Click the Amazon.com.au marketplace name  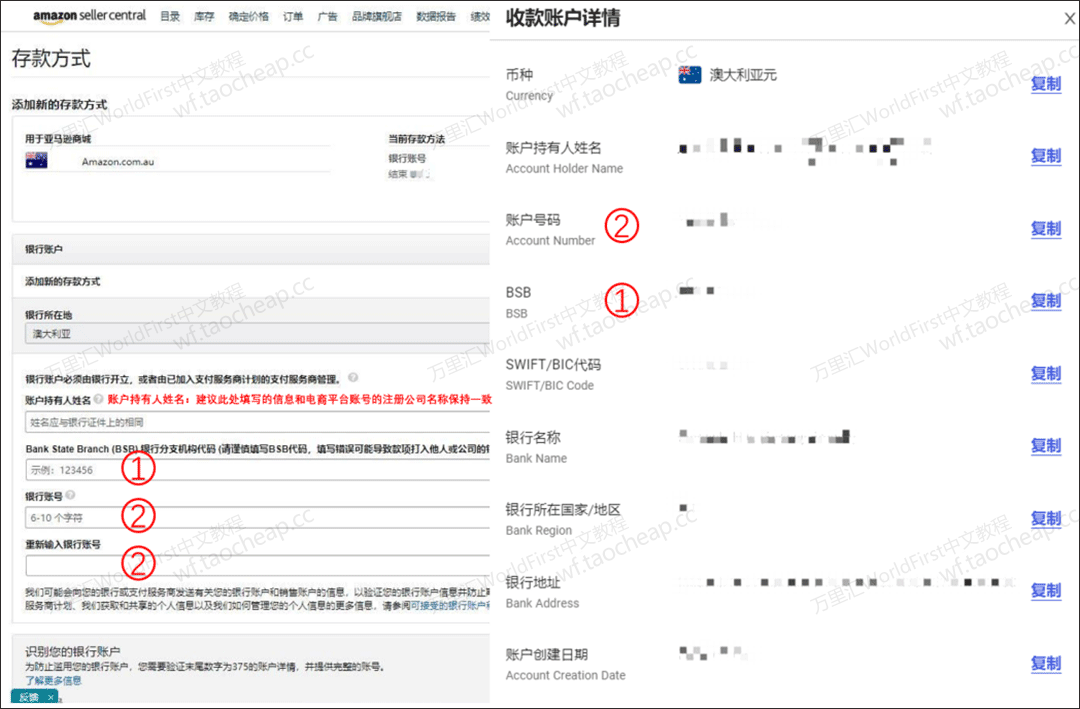pyautogui.click(x=118, y=162)
